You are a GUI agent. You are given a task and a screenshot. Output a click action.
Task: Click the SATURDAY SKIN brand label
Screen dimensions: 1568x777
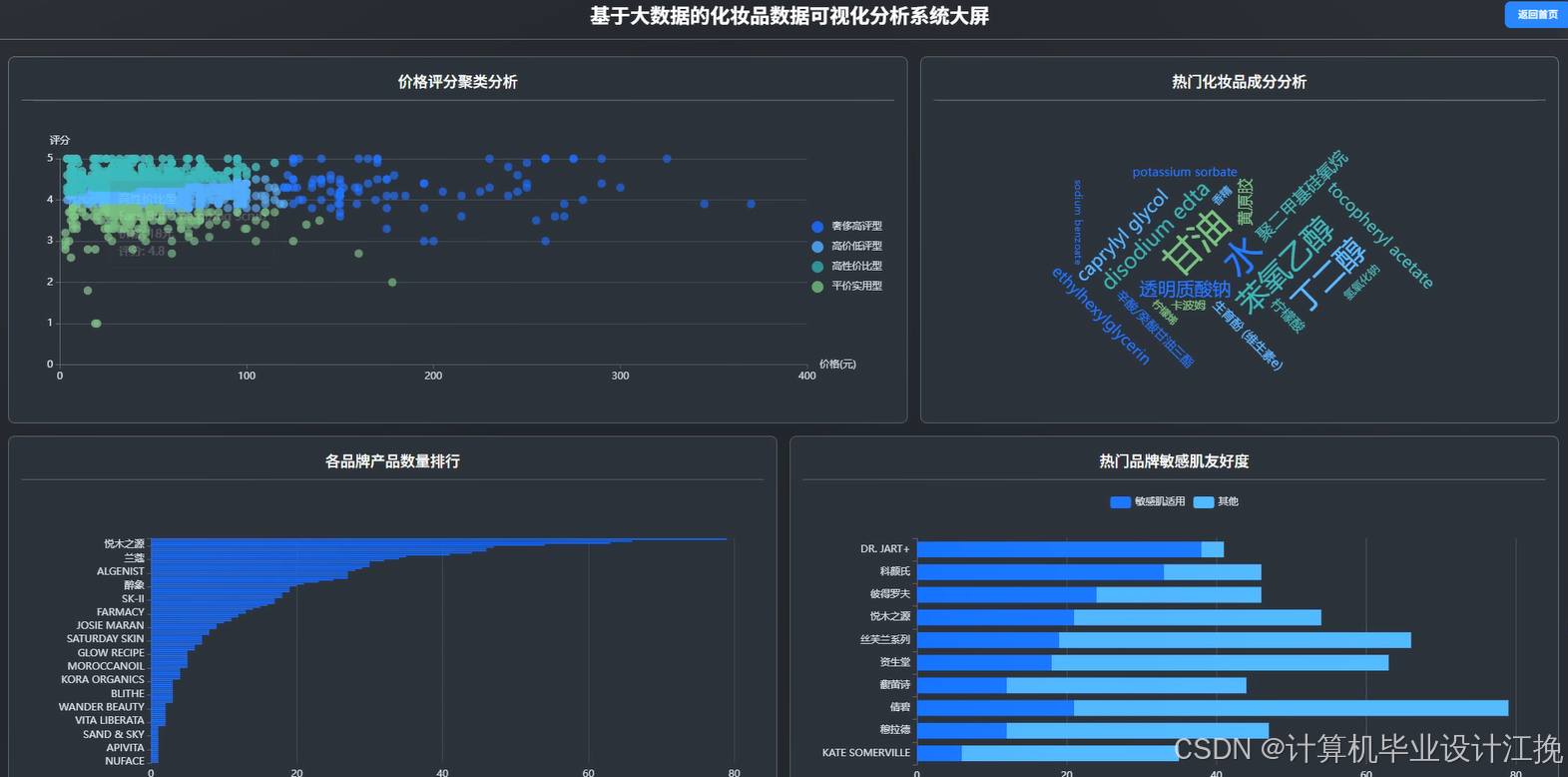(106, 639)
